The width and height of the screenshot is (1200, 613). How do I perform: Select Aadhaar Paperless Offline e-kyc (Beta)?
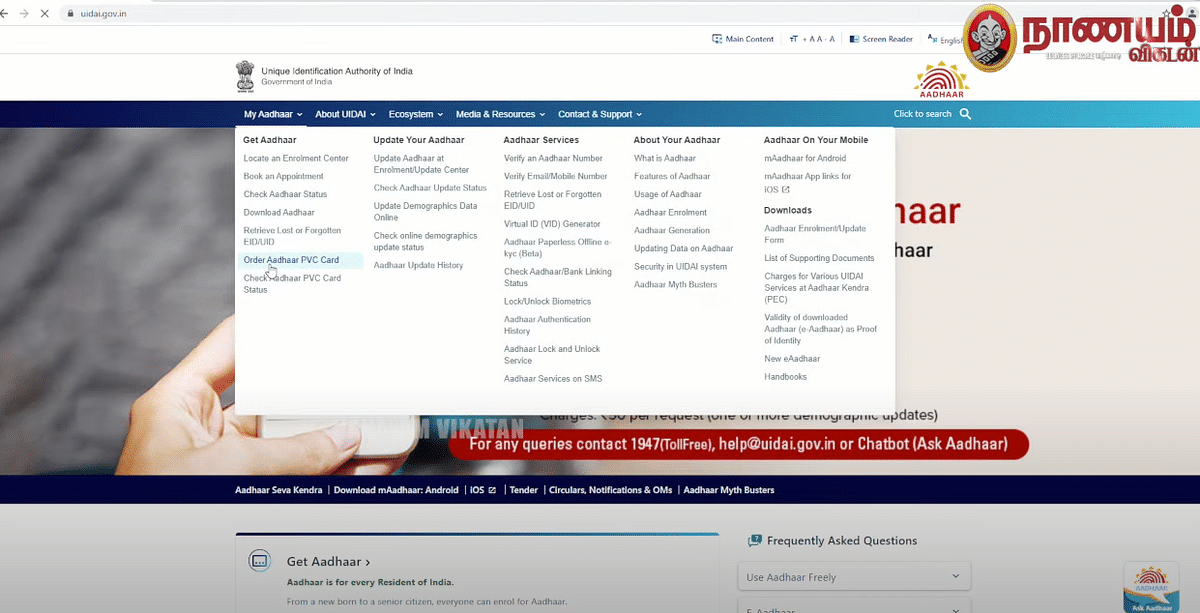(557, 248)
